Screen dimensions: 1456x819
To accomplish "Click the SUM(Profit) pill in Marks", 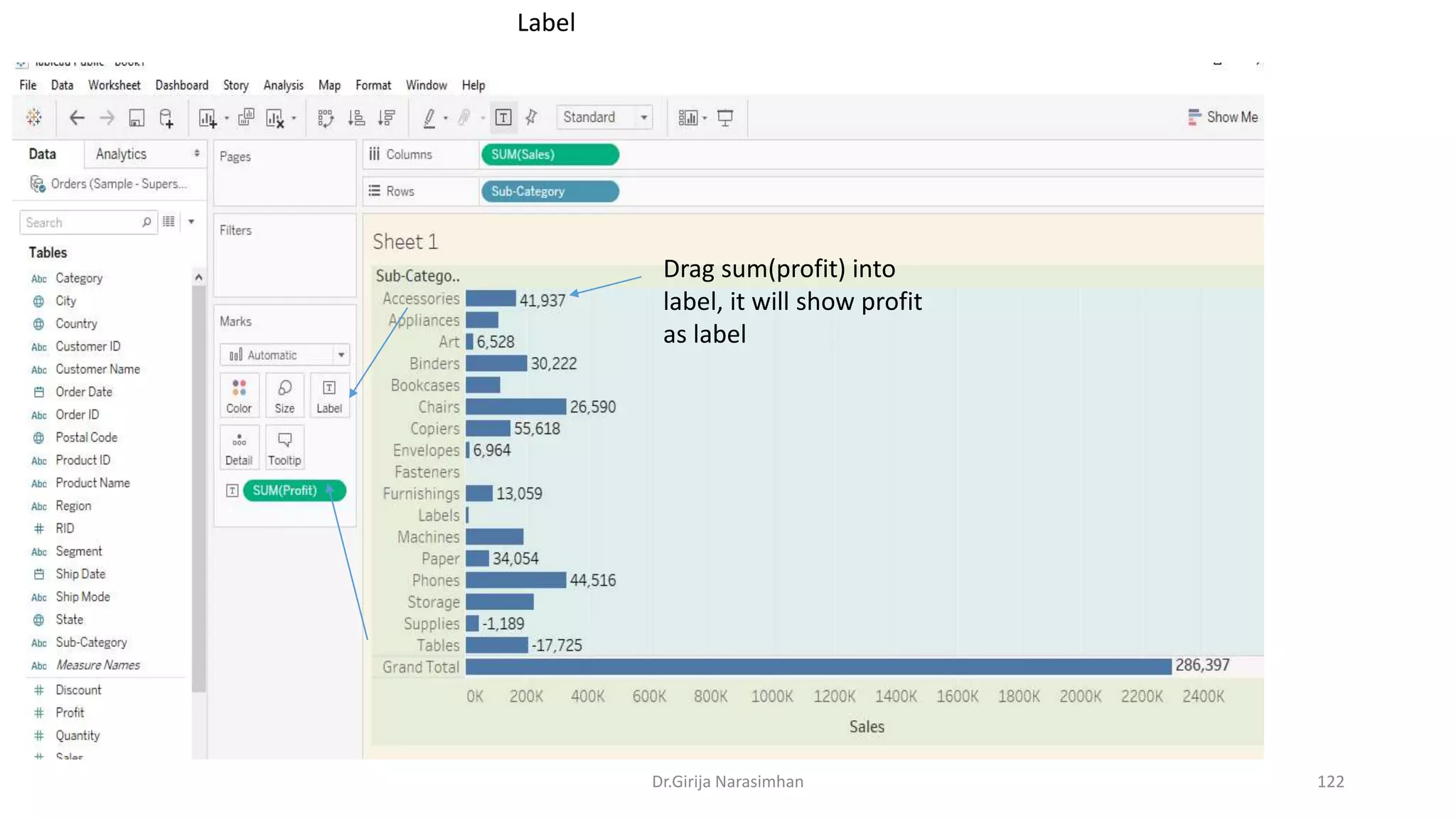I will [x=294, y=491].
